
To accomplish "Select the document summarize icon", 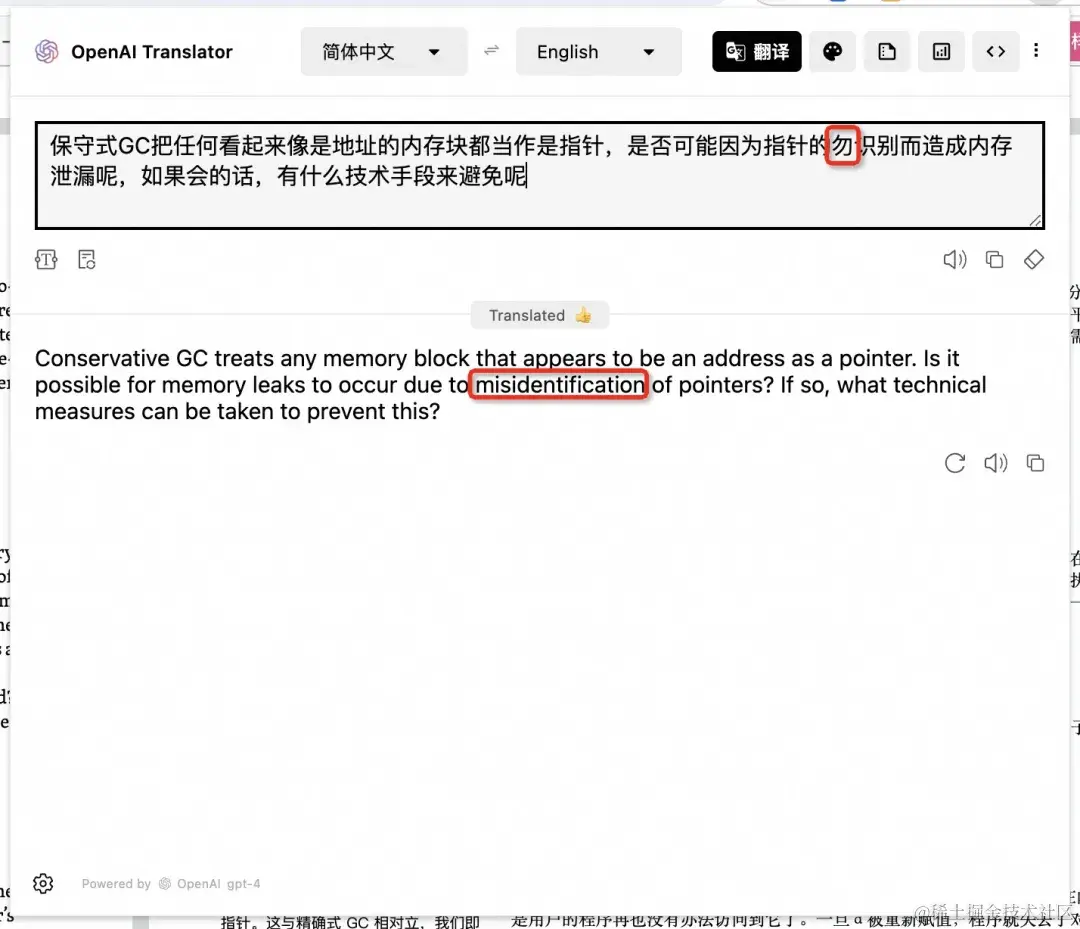I will coord(887,51).
